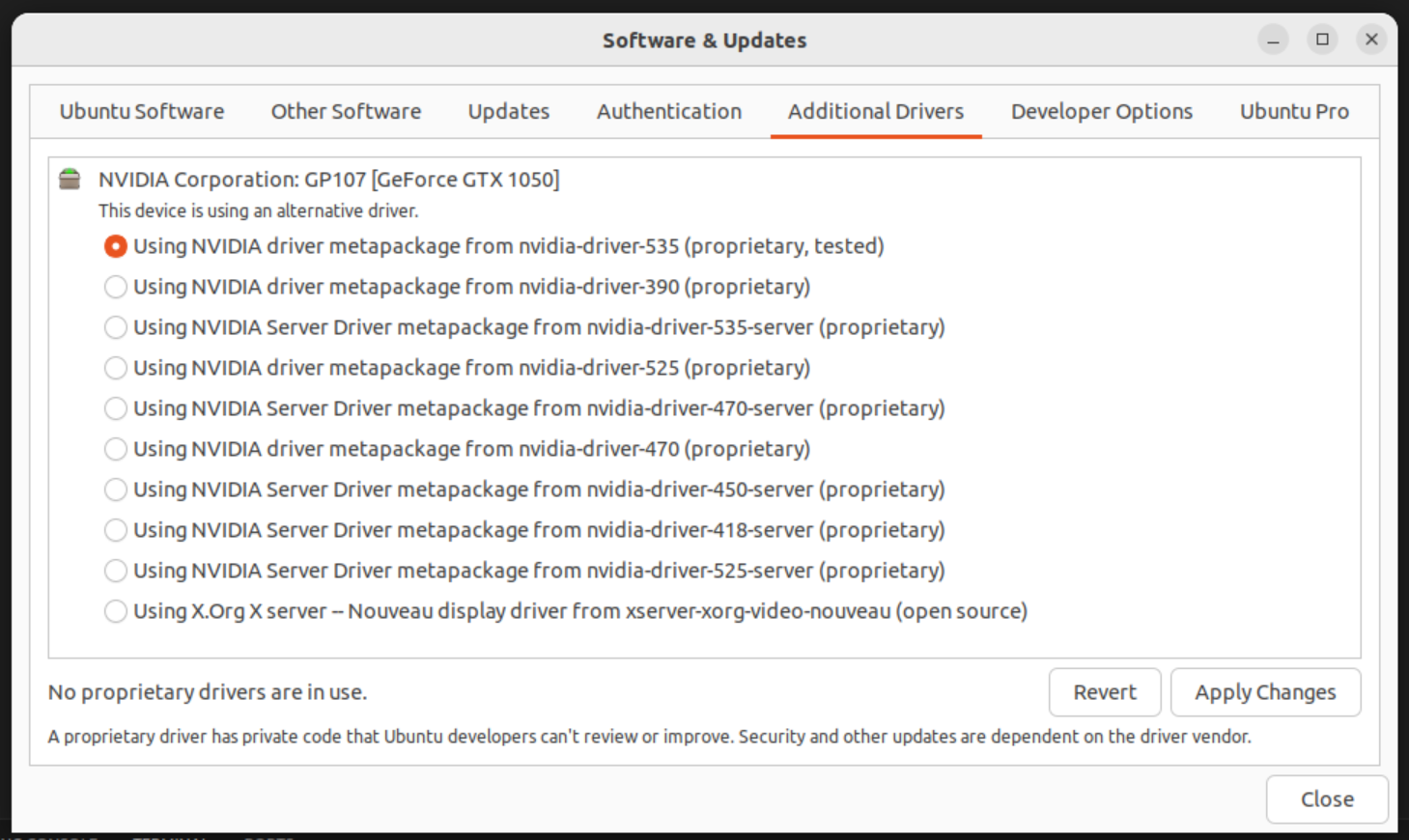1409x840 pixels.
Task: Select the nvidia-driver-535 tested radio option
Action: click(116, 247)
